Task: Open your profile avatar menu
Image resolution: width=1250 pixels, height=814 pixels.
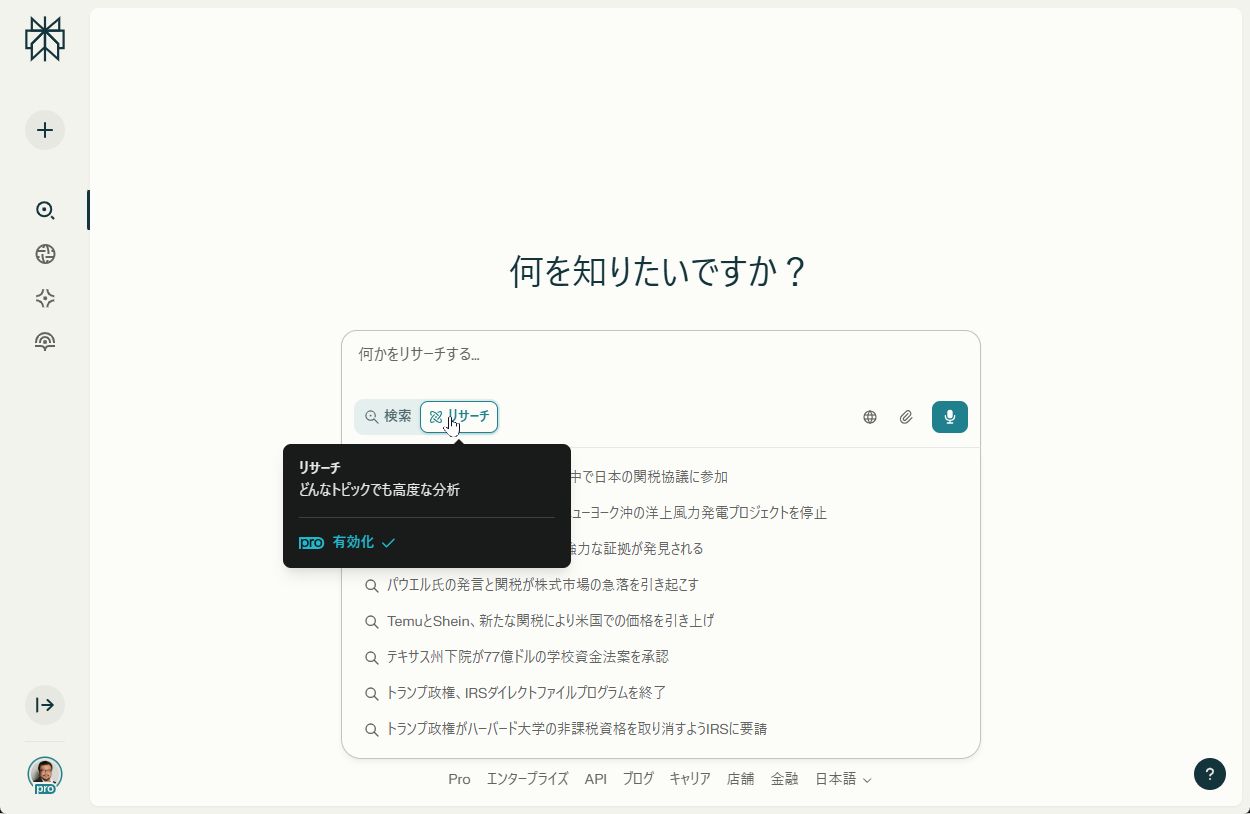Action: tap(45, 774)
